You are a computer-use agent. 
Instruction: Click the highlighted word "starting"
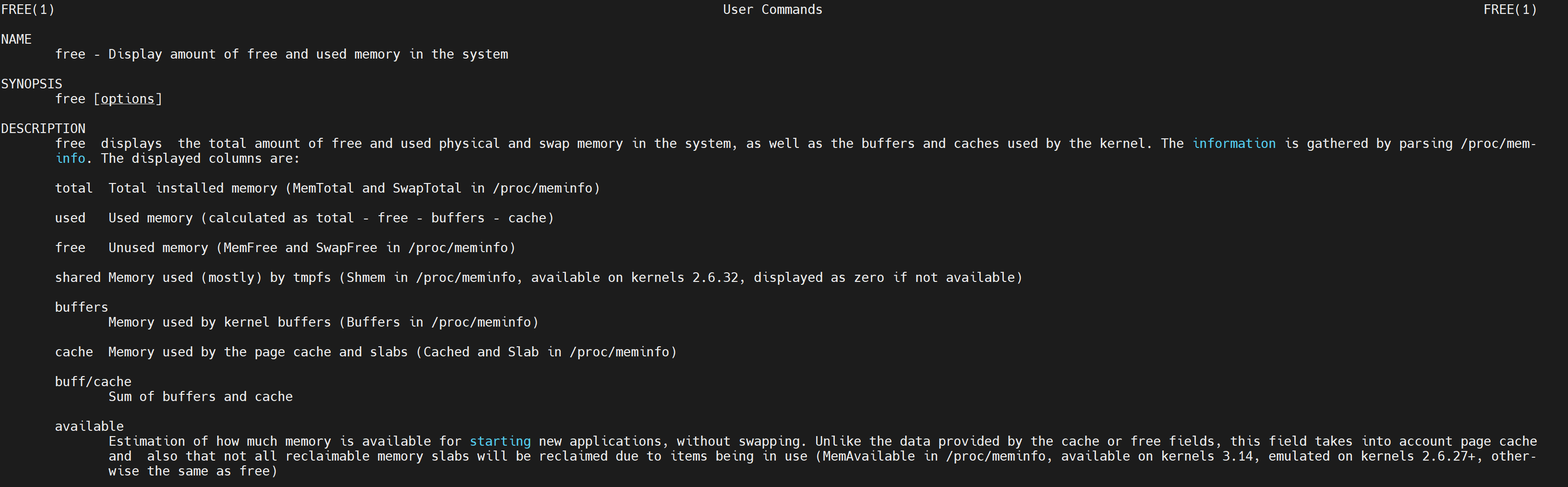tap(500, 441)
